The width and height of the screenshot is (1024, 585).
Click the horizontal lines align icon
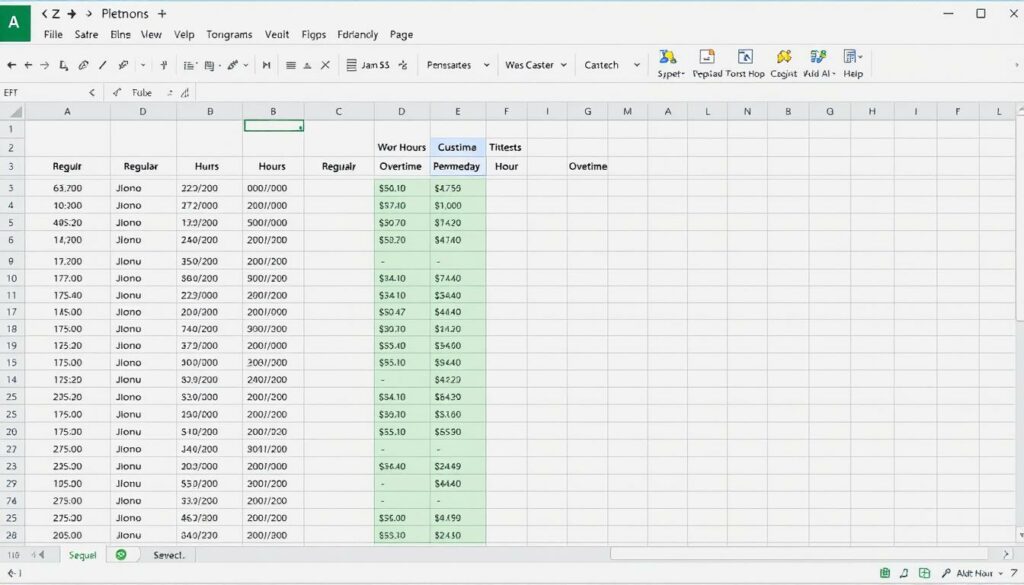(291, 65)
